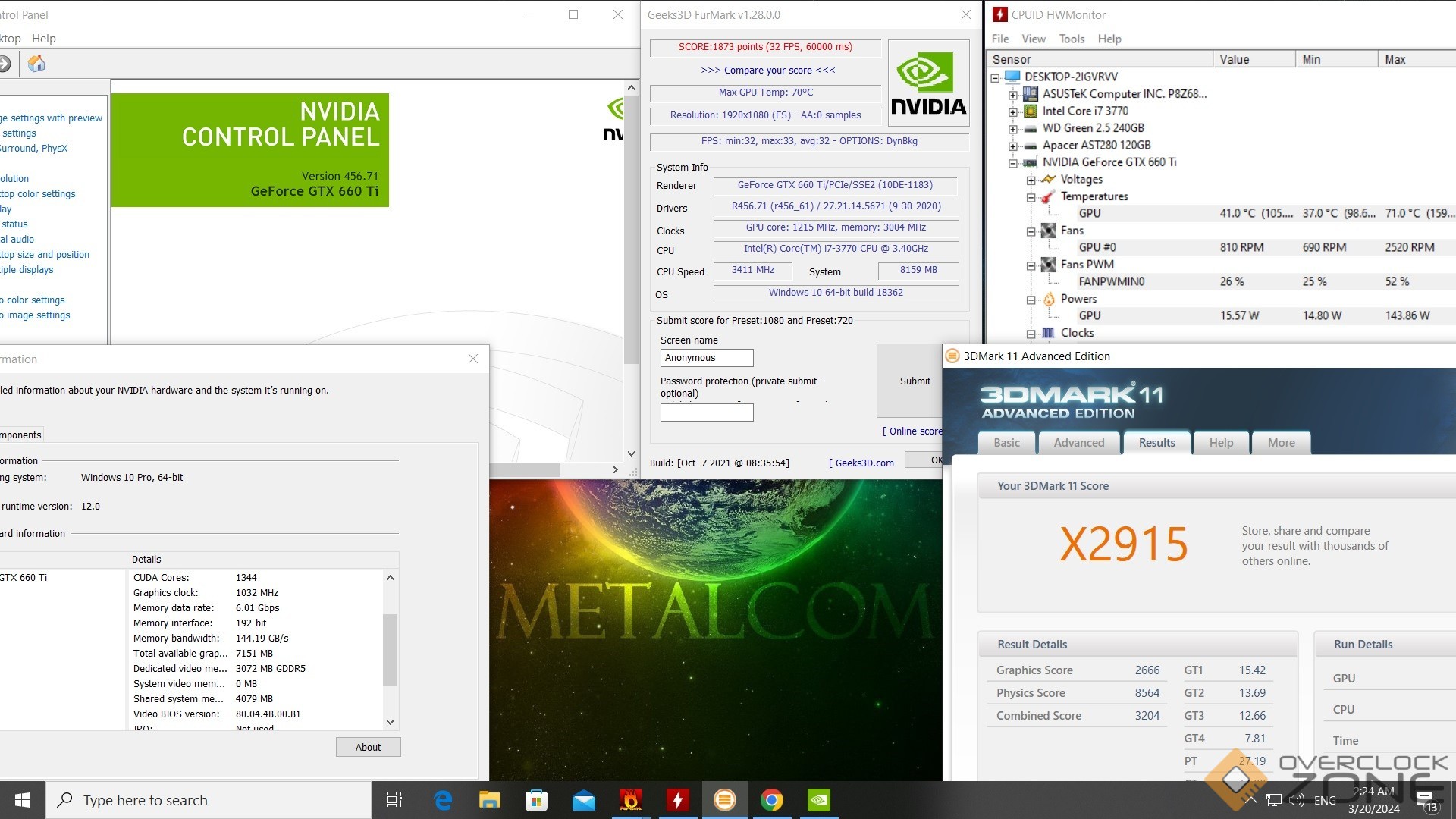Collapse the Temperatures tree node
Viewport: 1456px width, 819px height.
pyautogui.click(x=1031, y=197)
